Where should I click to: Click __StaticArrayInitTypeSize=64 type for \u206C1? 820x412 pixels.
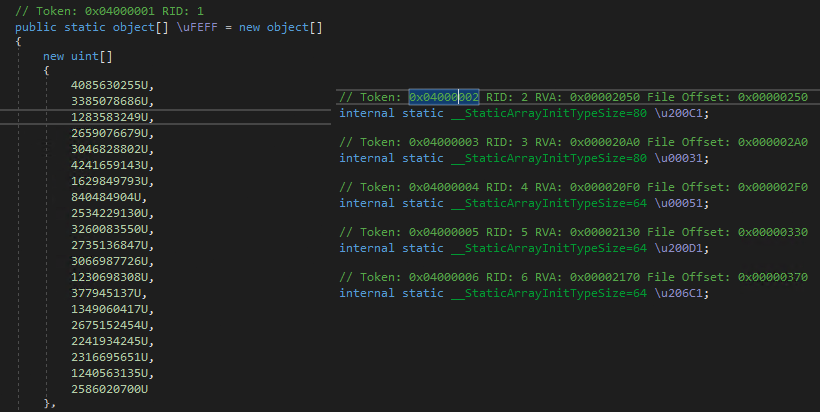[x=549, y=293]
